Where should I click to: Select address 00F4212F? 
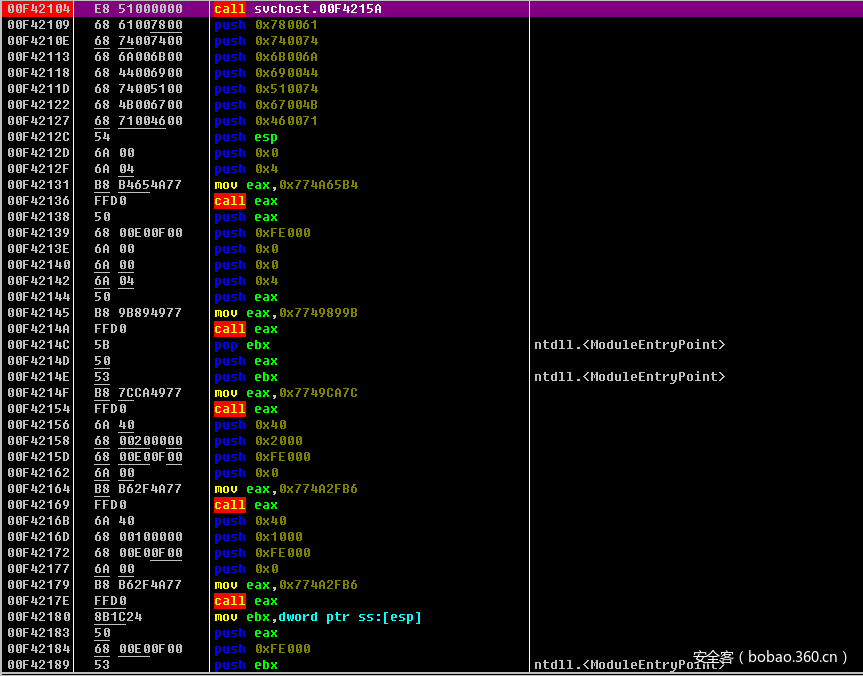pos(39,168)
